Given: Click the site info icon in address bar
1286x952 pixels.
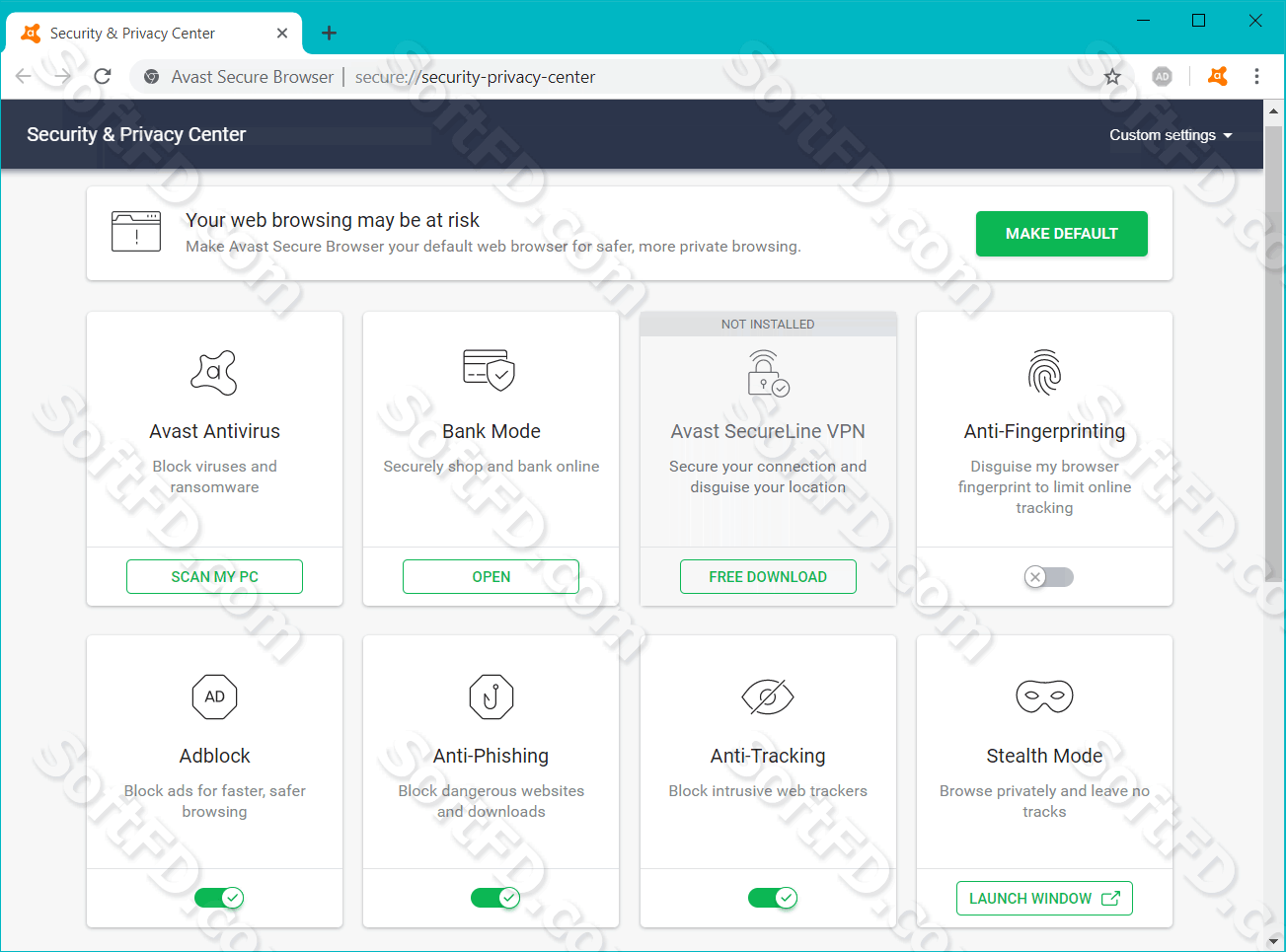Looking at the screenshot, I should (x=151, y=77).
